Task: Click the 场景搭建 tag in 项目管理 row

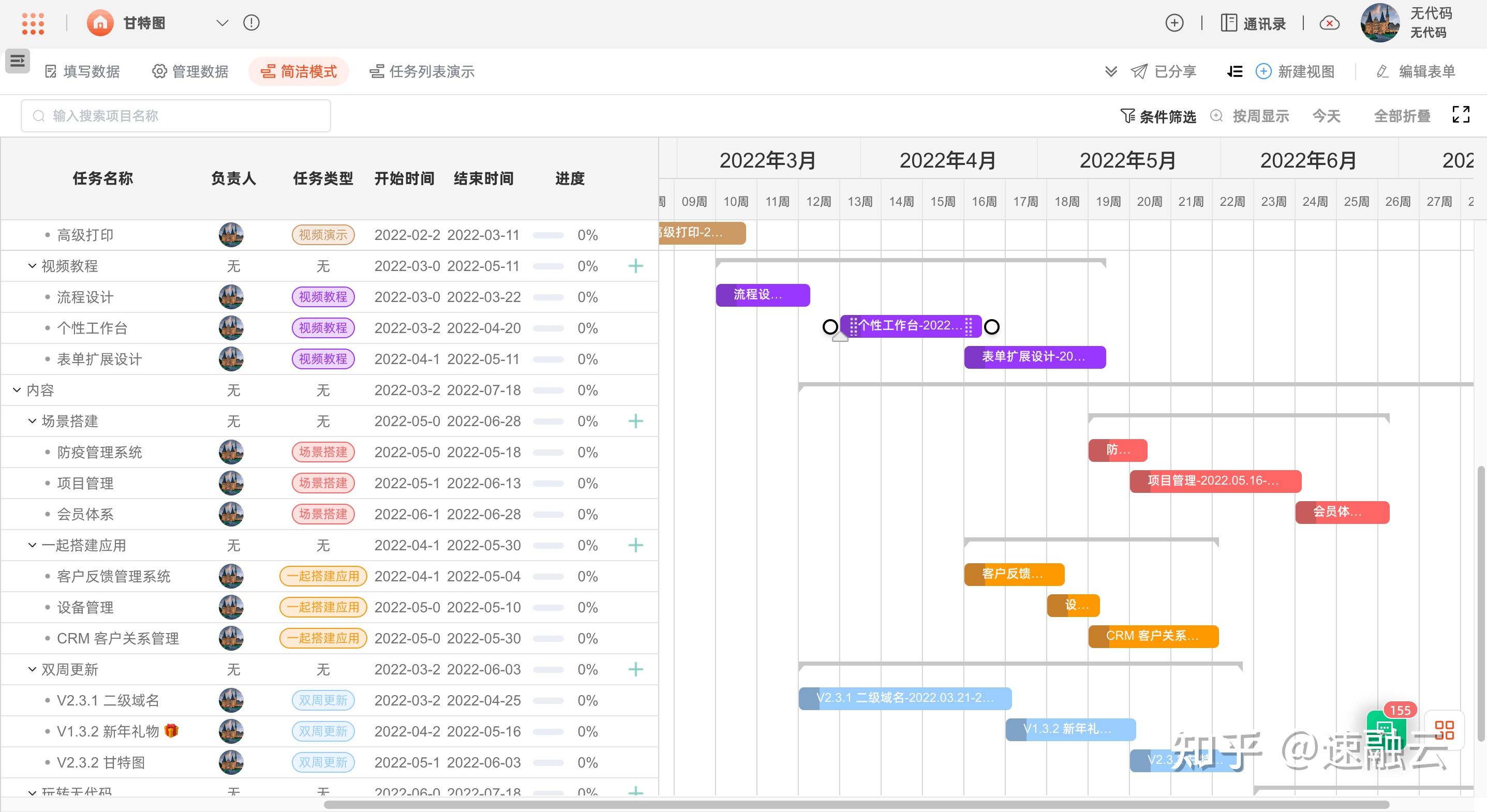Action: pyautogui.click(x=323, y=484)
